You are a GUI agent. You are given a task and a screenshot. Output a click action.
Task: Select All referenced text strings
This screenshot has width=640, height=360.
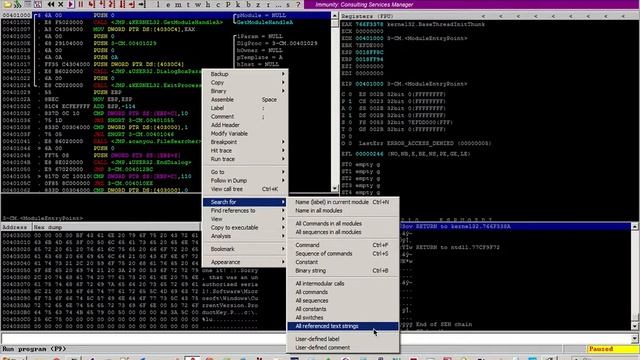point(343,326)
